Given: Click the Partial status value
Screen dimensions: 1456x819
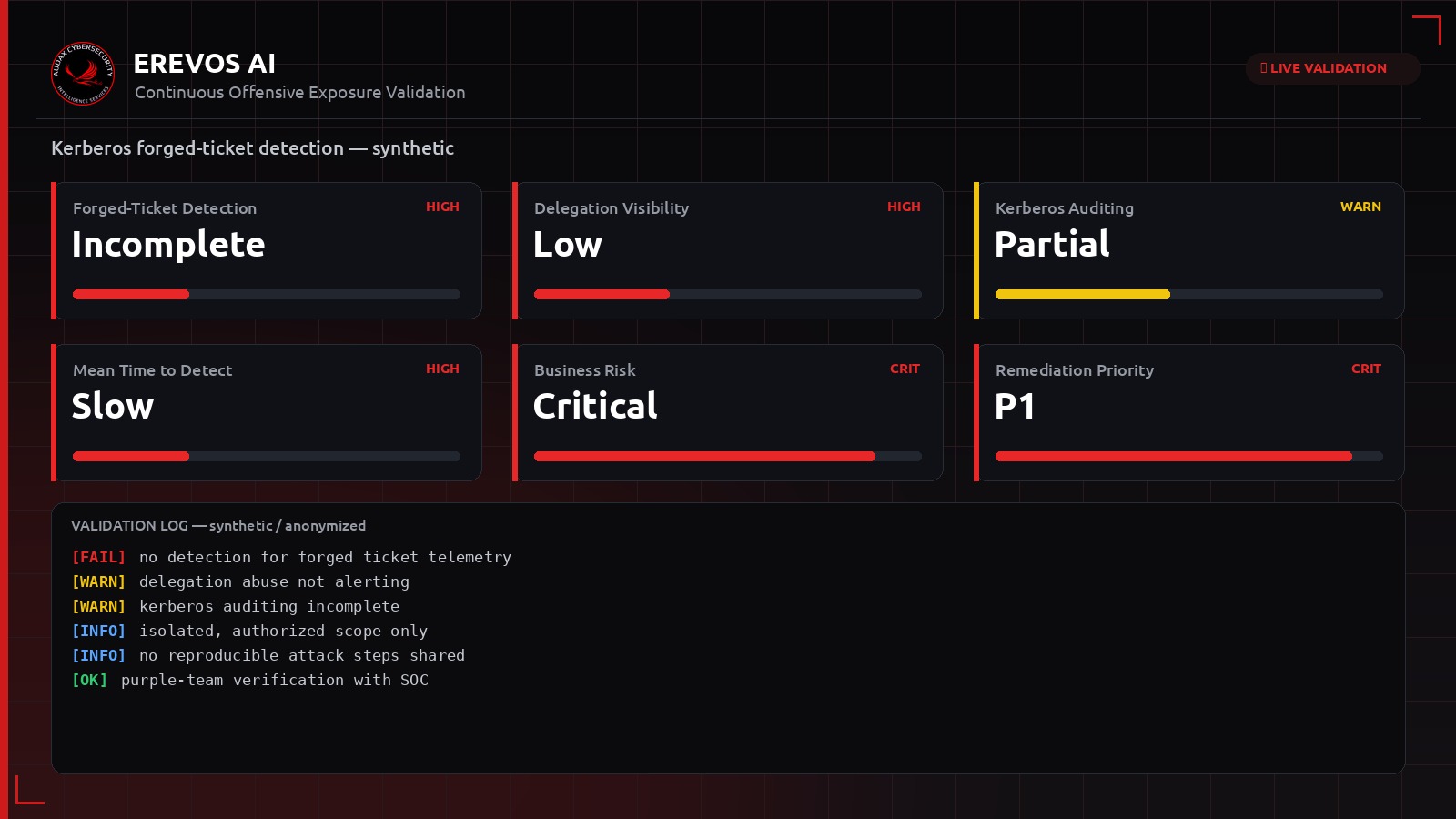Looking at the screenshot, I should tap(1052, 244).
